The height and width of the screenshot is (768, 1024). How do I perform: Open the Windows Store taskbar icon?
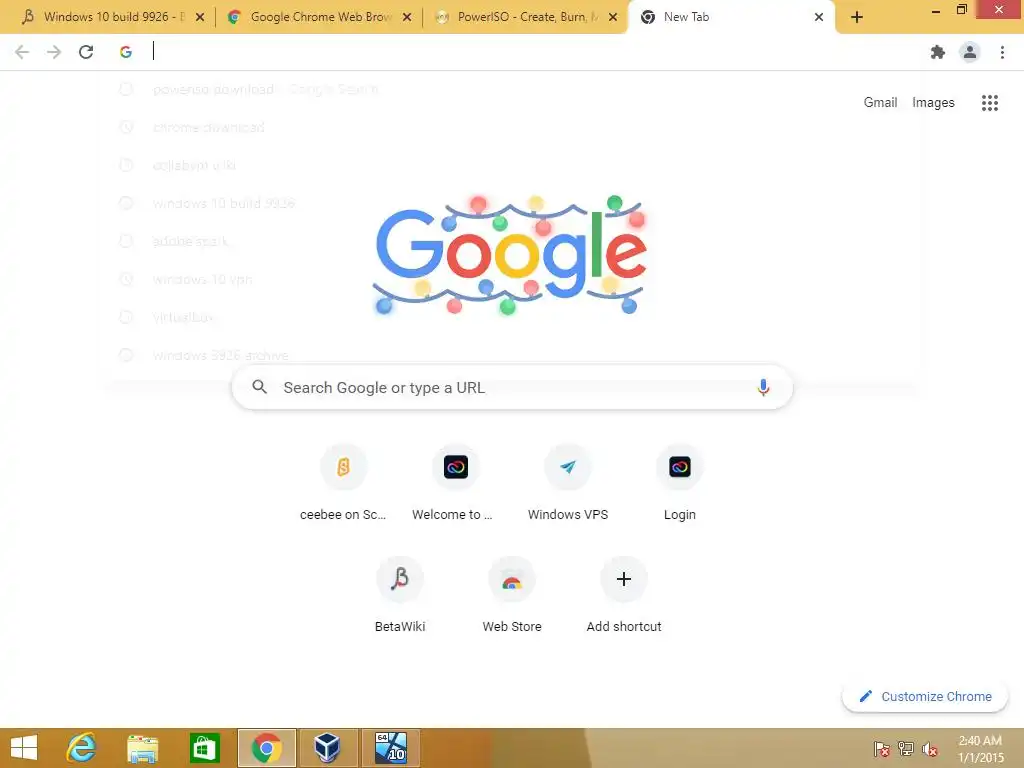tap(204, 748)
